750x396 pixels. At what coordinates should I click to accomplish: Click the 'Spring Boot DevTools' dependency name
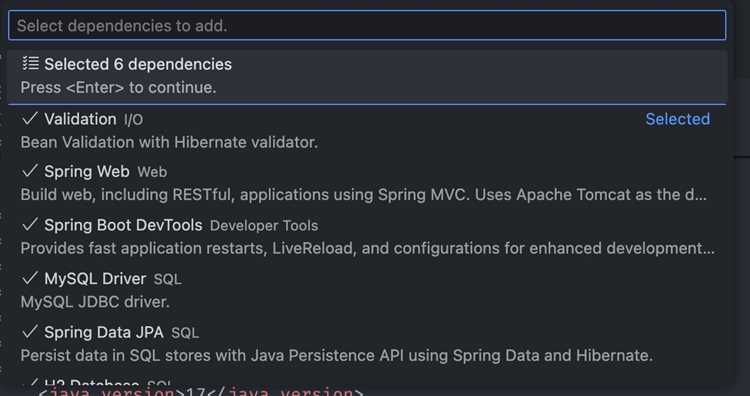click(123, 225)
